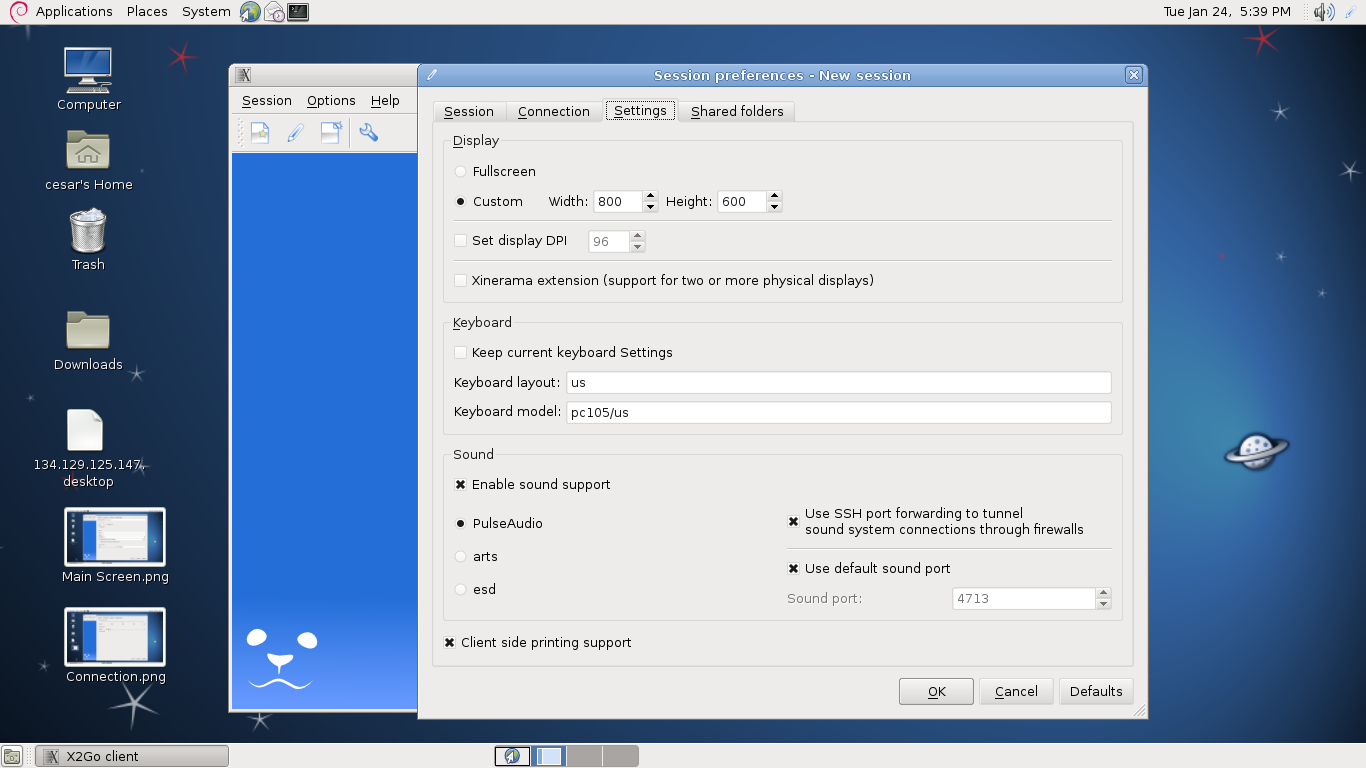Disable Enable sound support checkbox

[461, 485]
